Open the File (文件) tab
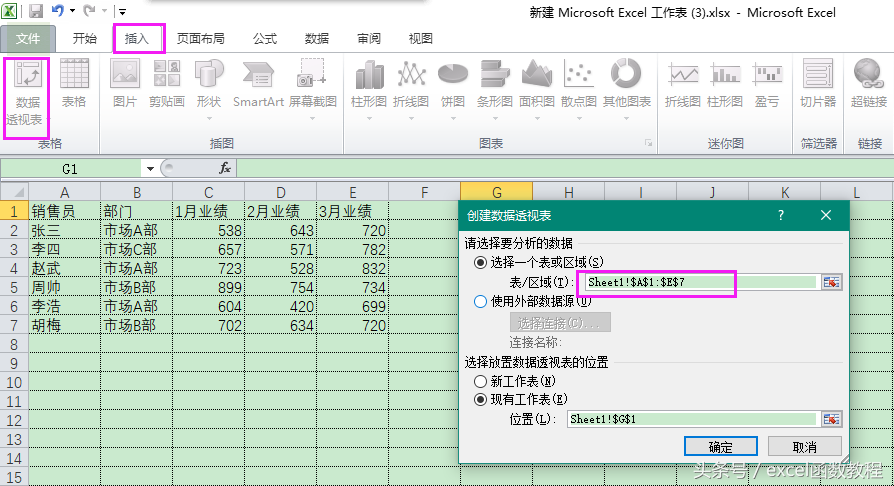894x486 pixels. pyautogui.click(x=28, y=39)
